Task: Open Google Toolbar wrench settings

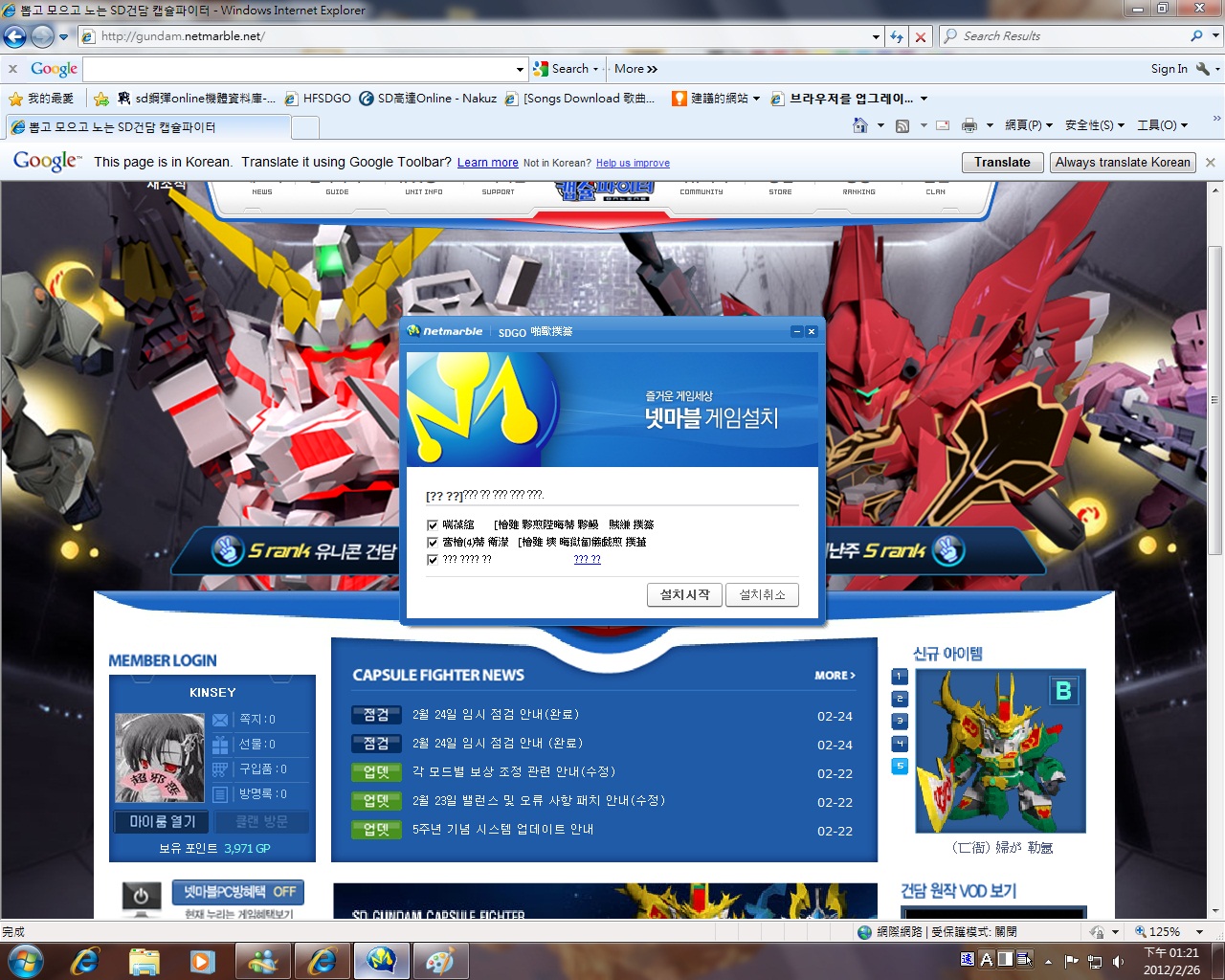Action: 1203,69
